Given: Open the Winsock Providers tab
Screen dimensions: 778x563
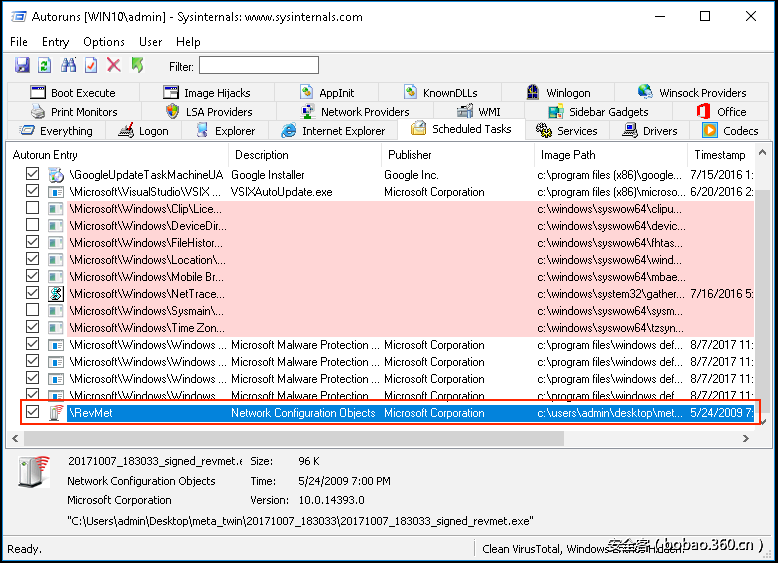Looking at the screenshot, I should [x=692, y=93].
